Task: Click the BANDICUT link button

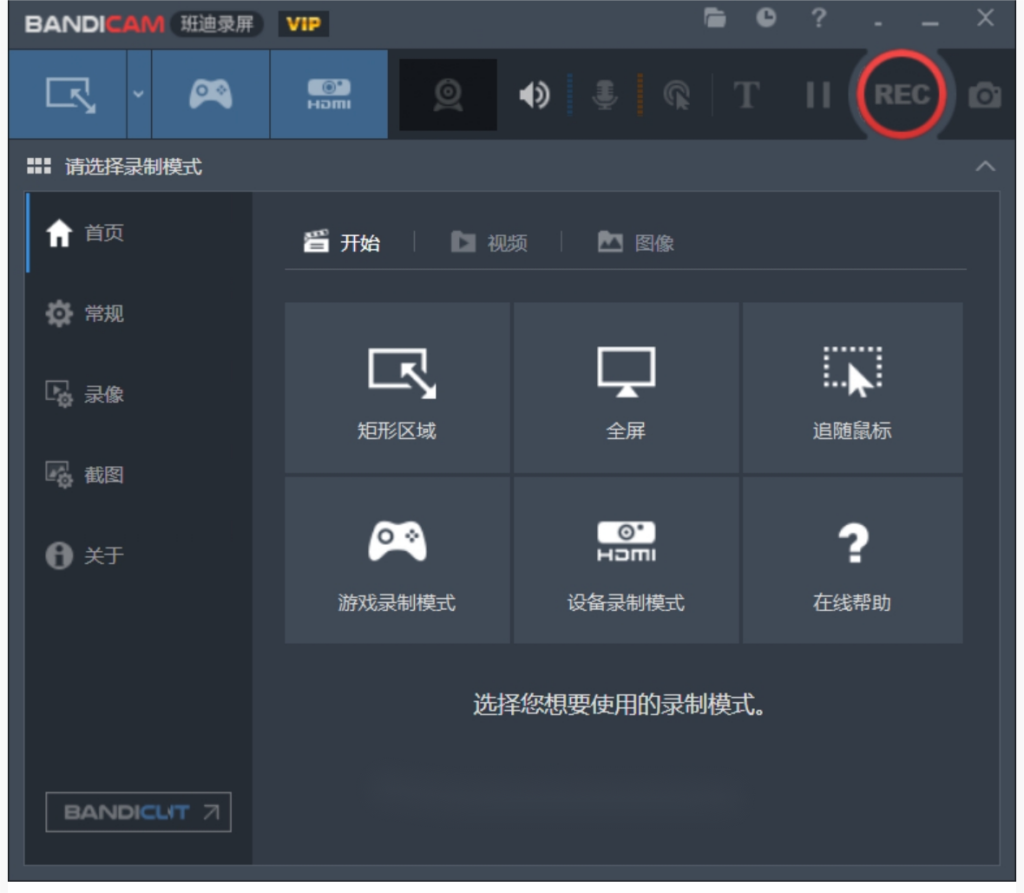Action: click(138, 812)
